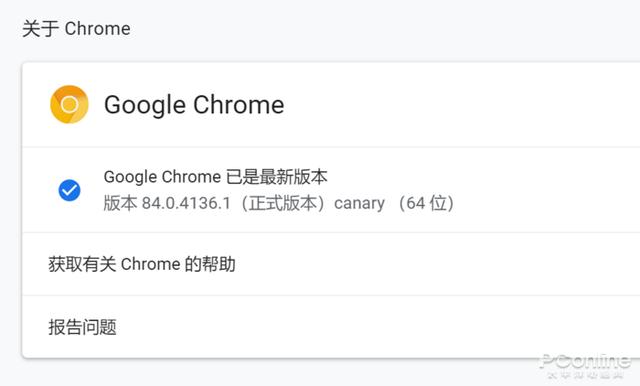Click the word Chrome in the page heading

point(98,29)
